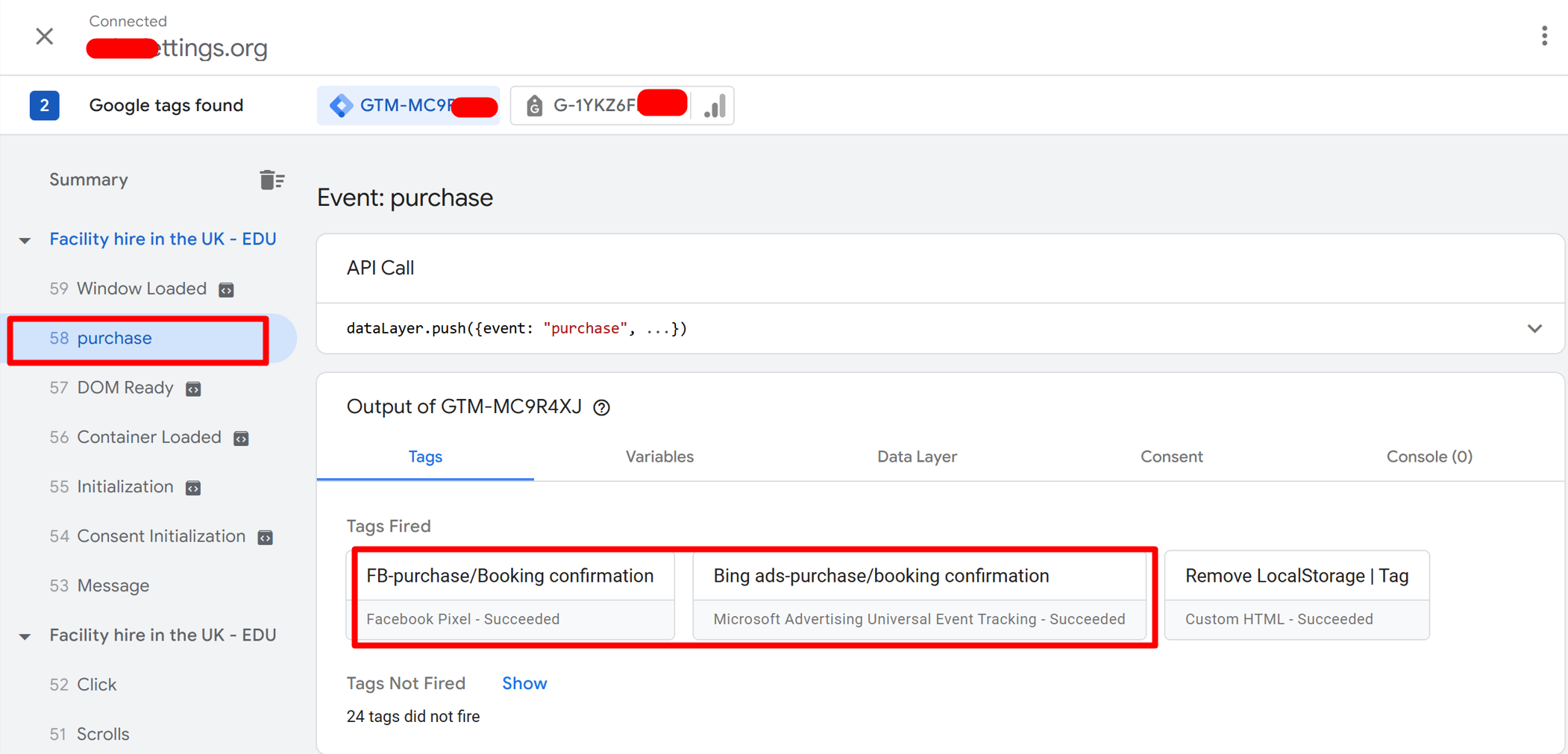Click the code icon beside Window Loaded
The height and width of the screenshot is (754, 1568).
226,289
